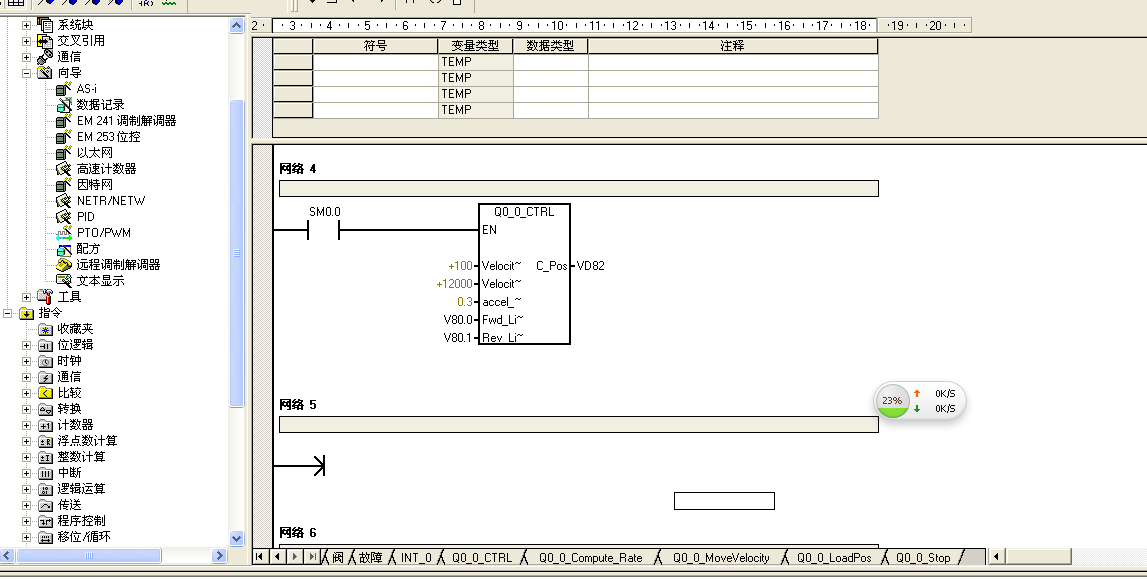Expand the 系统块 tree node
This screenshot has height=579, width=1147.
27,25
